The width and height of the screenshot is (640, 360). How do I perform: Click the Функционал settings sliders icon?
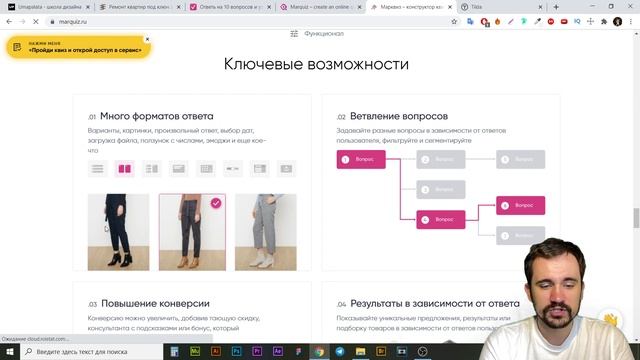[x=294, y=33]
